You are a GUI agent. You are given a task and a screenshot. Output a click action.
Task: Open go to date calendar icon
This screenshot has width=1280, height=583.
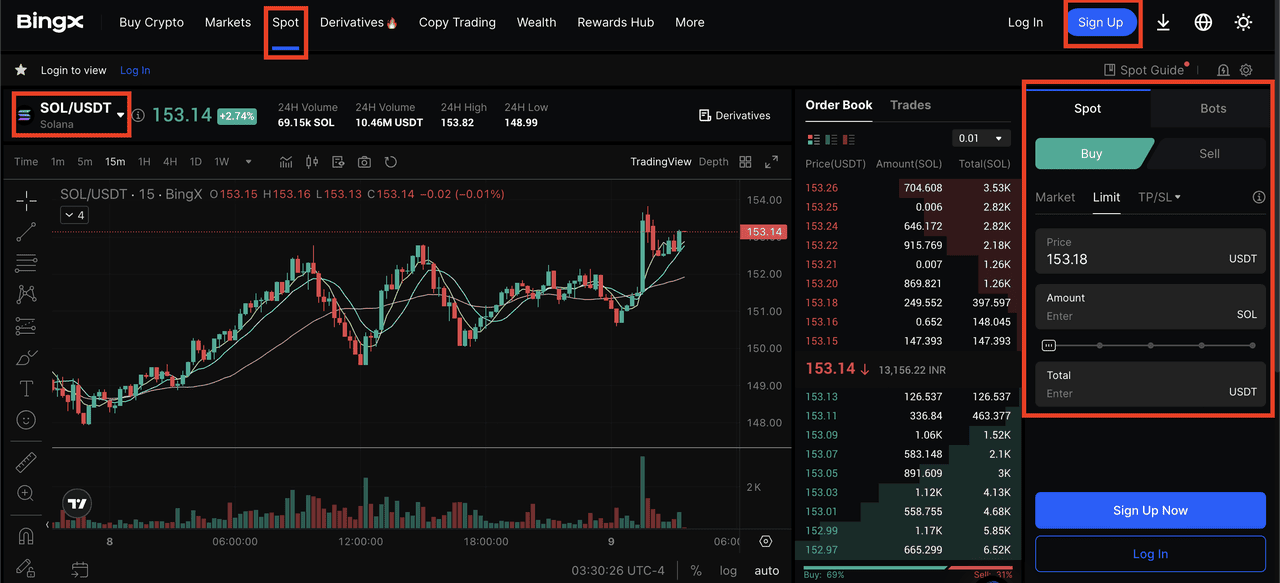(80, 570)
